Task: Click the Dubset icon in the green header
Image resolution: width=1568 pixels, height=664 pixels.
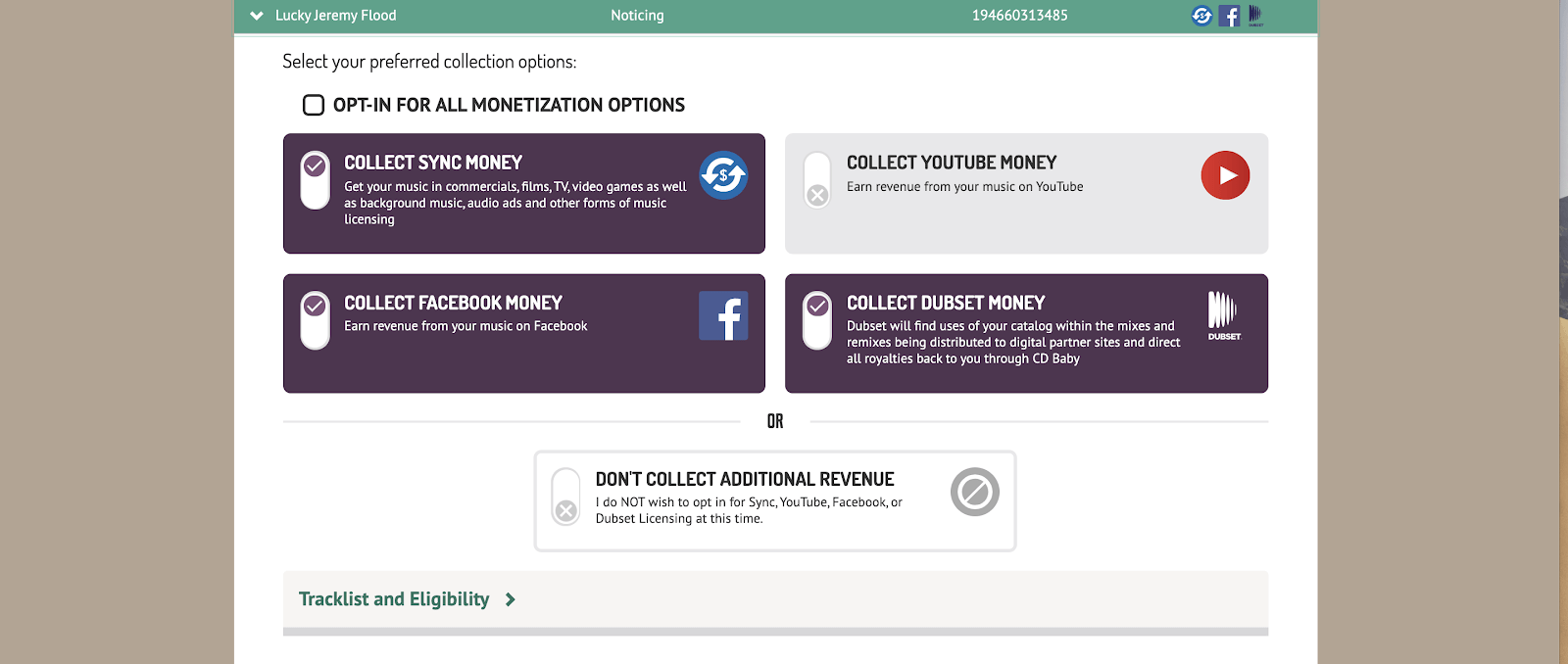Action: [x=1255, y=16]
